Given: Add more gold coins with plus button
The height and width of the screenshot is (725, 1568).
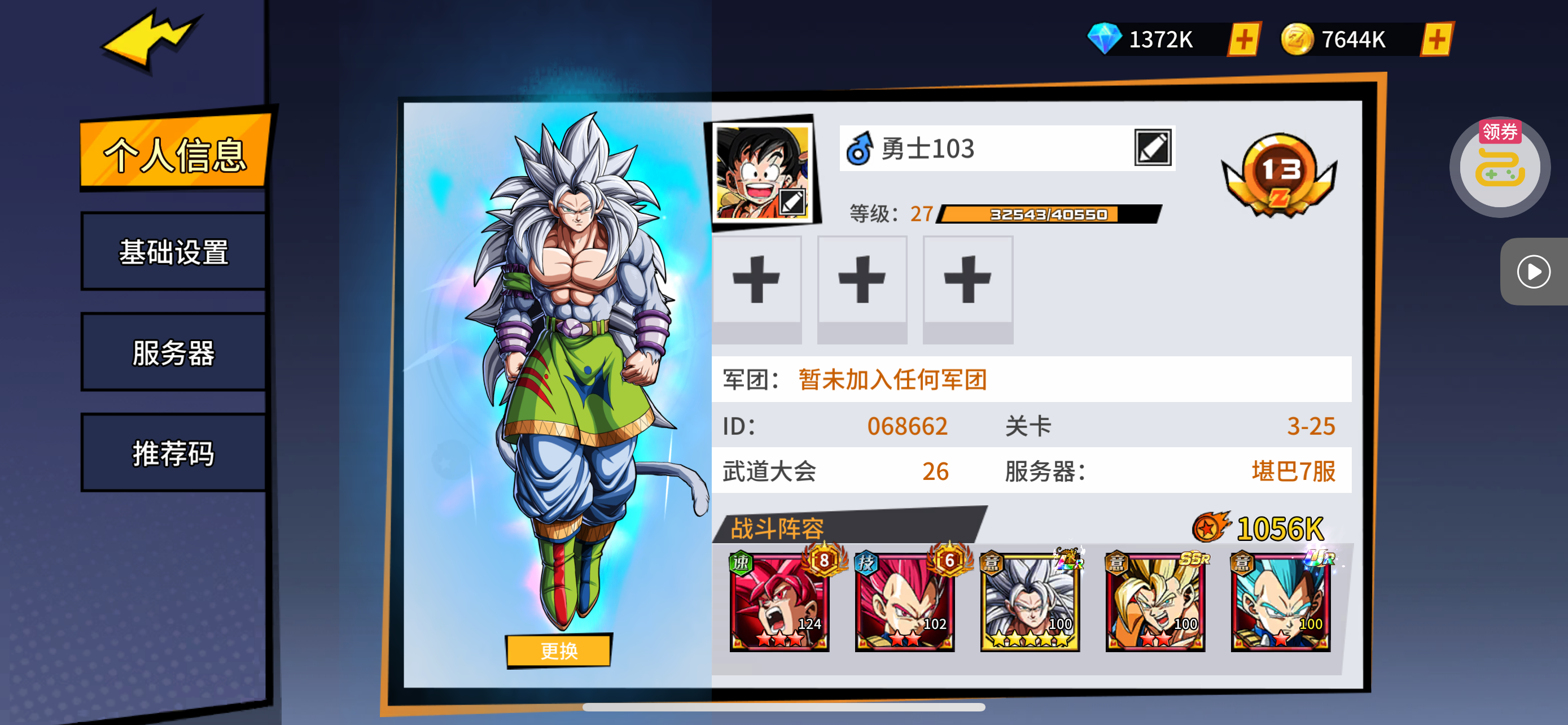Looking at the screenshot, I should pos(1436,40).
